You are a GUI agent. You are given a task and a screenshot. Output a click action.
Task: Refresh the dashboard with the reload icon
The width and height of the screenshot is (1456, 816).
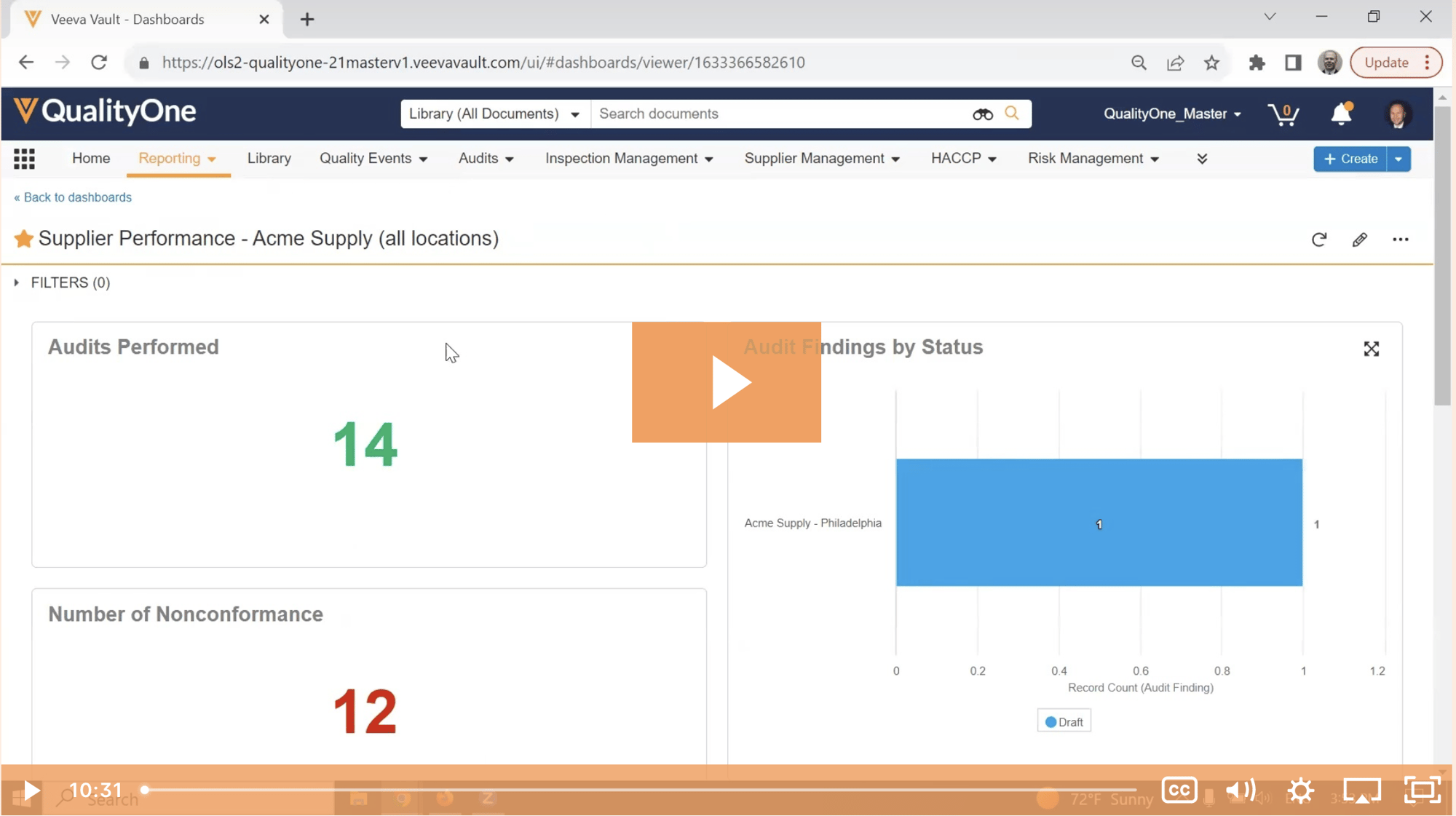1319,239
